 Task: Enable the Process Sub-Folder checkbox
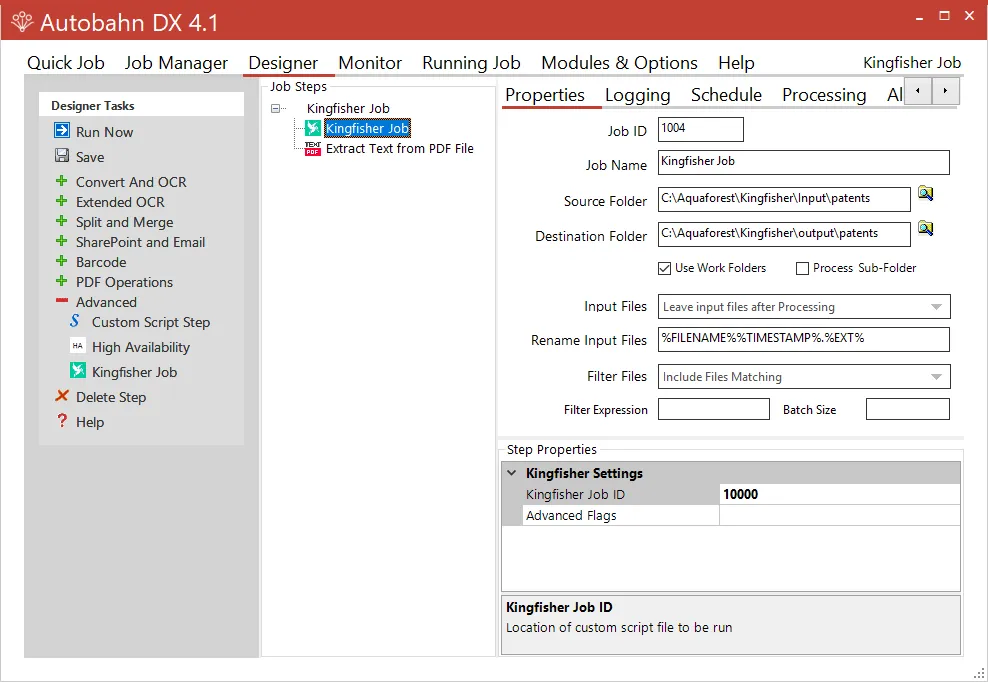[x=802, y=268]
